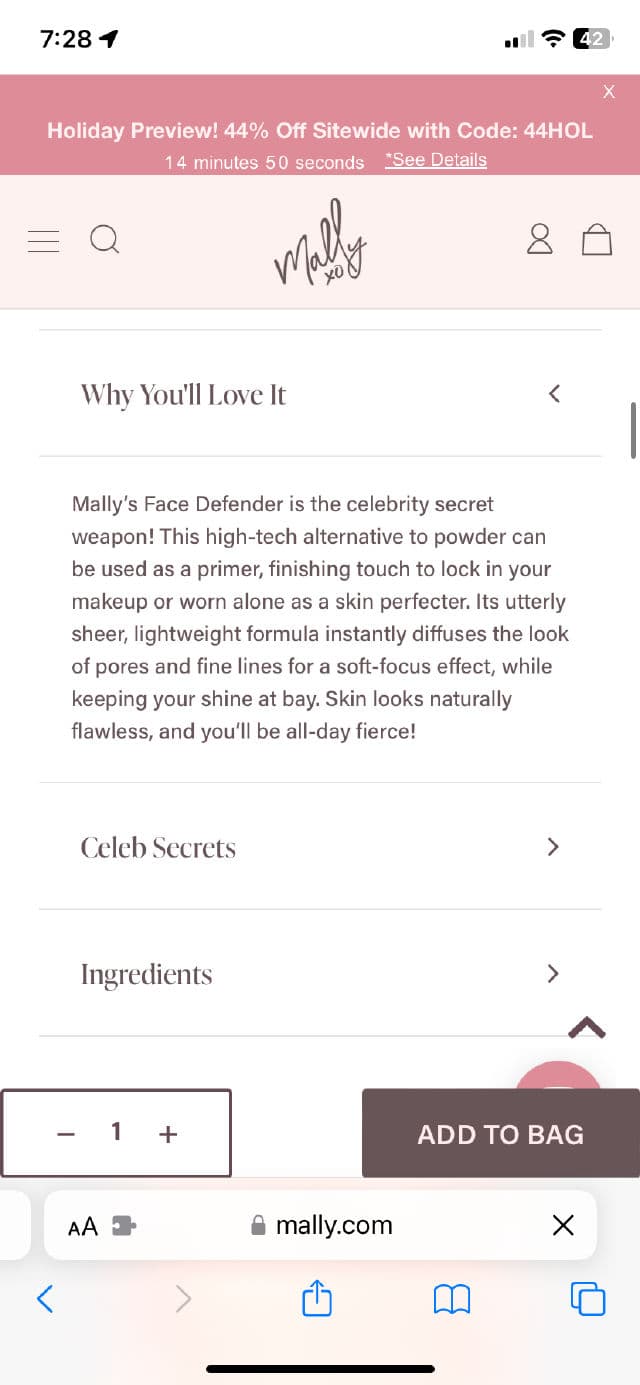Viewport: 640px width, 1385px height.
Task: Open the AA text size settings
Action: pyautogui.click(x=84, y=1224)
